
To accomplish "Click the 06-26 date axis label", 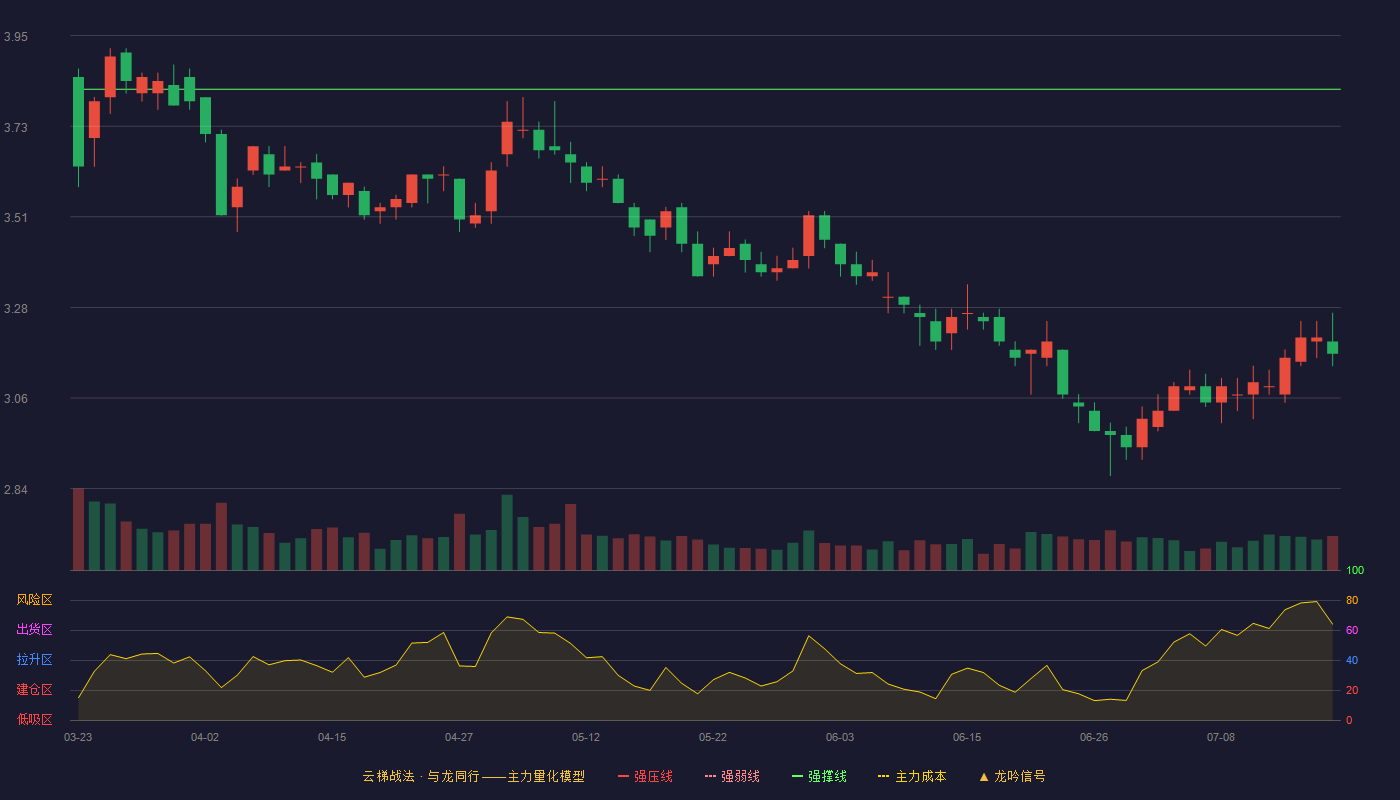I will pyautogui.click(x=1094, y=737).
